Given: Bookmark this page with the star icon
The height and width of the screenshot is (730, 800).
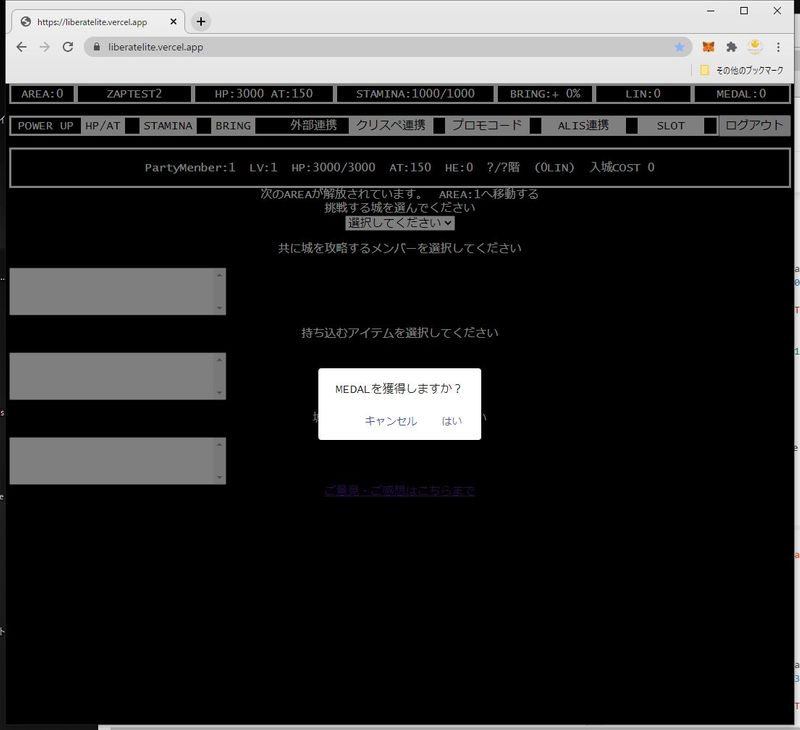Looking at the screenshot, I should 680,47.
